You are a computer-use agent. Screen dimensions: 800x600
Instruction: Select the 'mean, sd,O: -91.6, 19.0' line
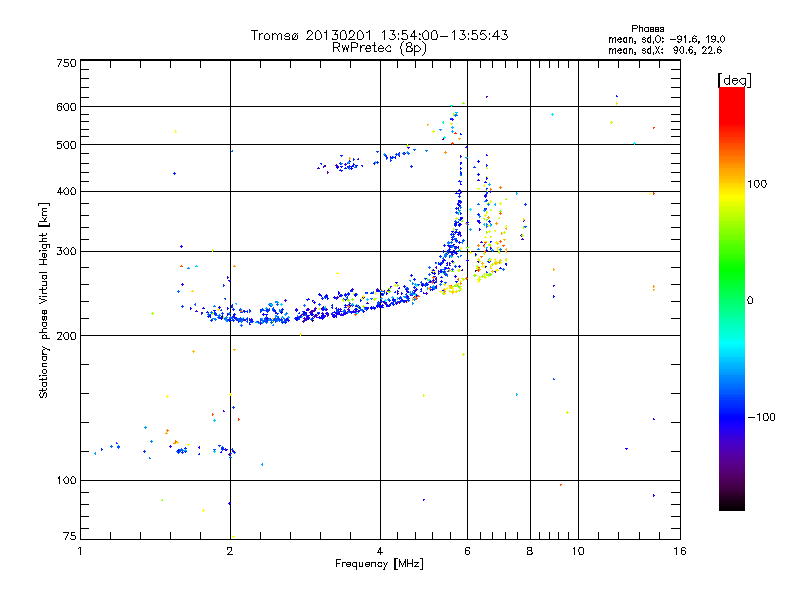coord(666,39)
